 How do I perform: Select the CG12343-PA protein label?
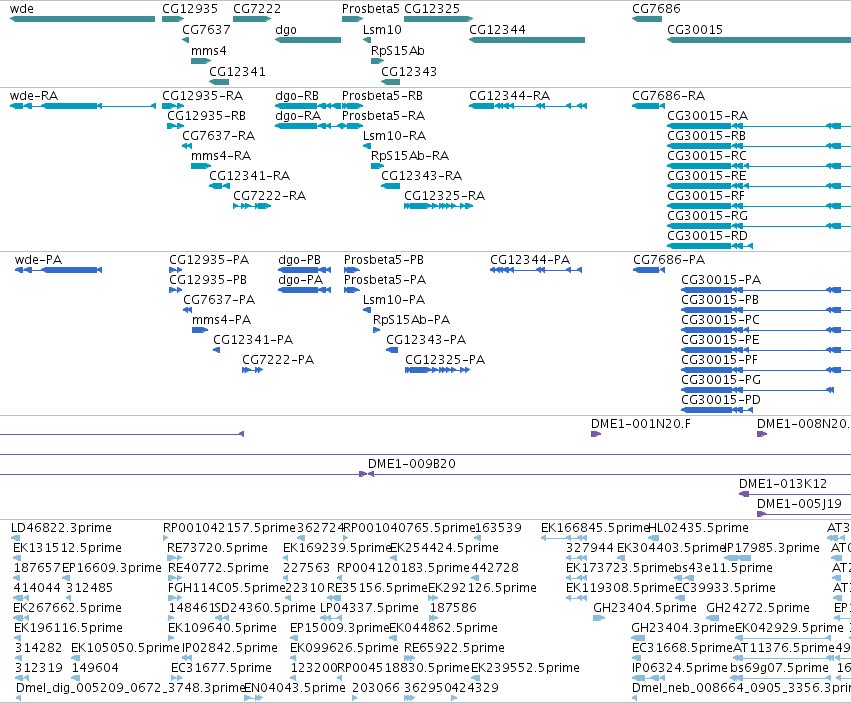pos(427,340)
